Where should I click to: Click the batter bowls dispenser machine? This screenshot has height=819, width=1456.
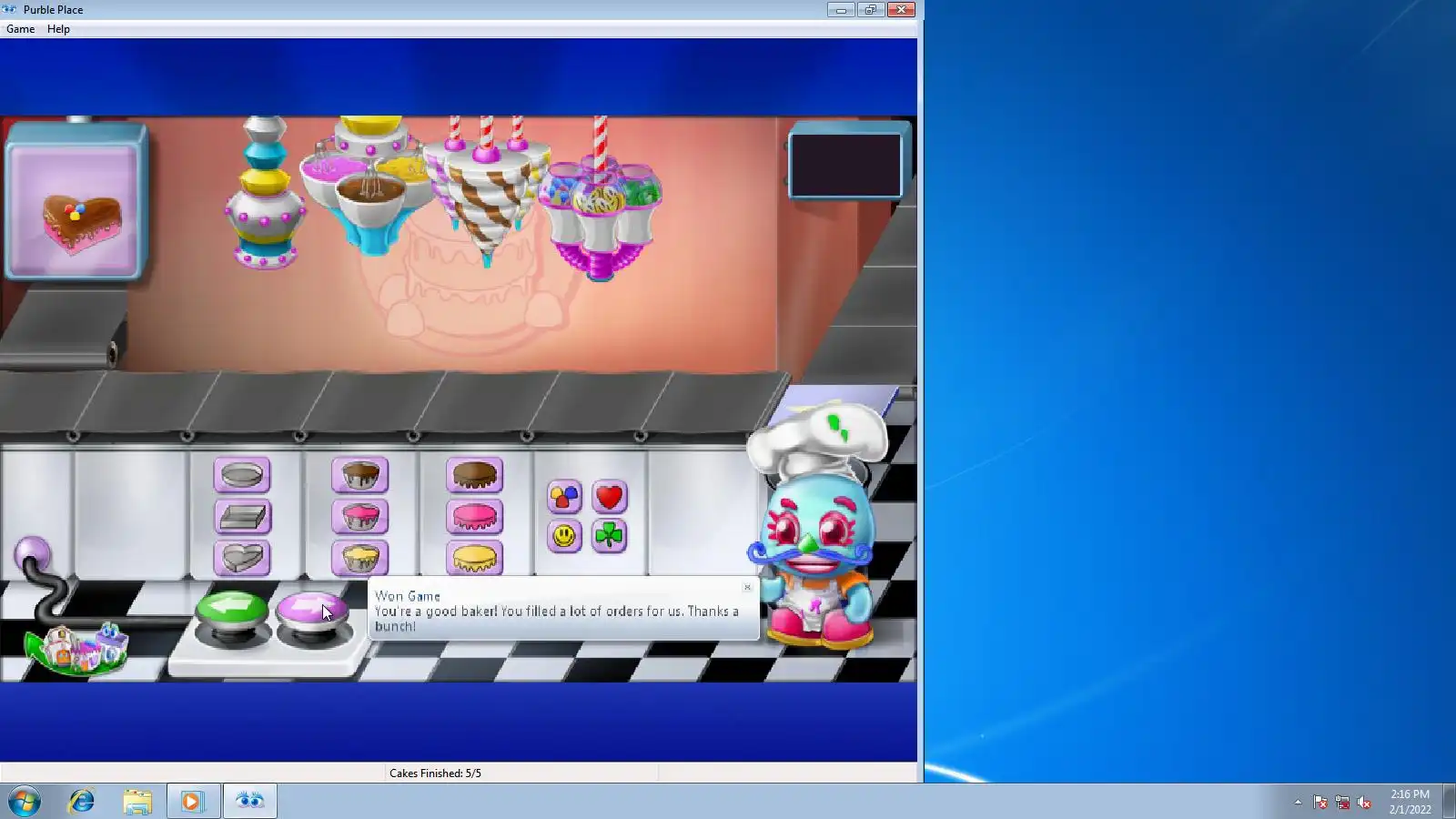tap(369, 185)
